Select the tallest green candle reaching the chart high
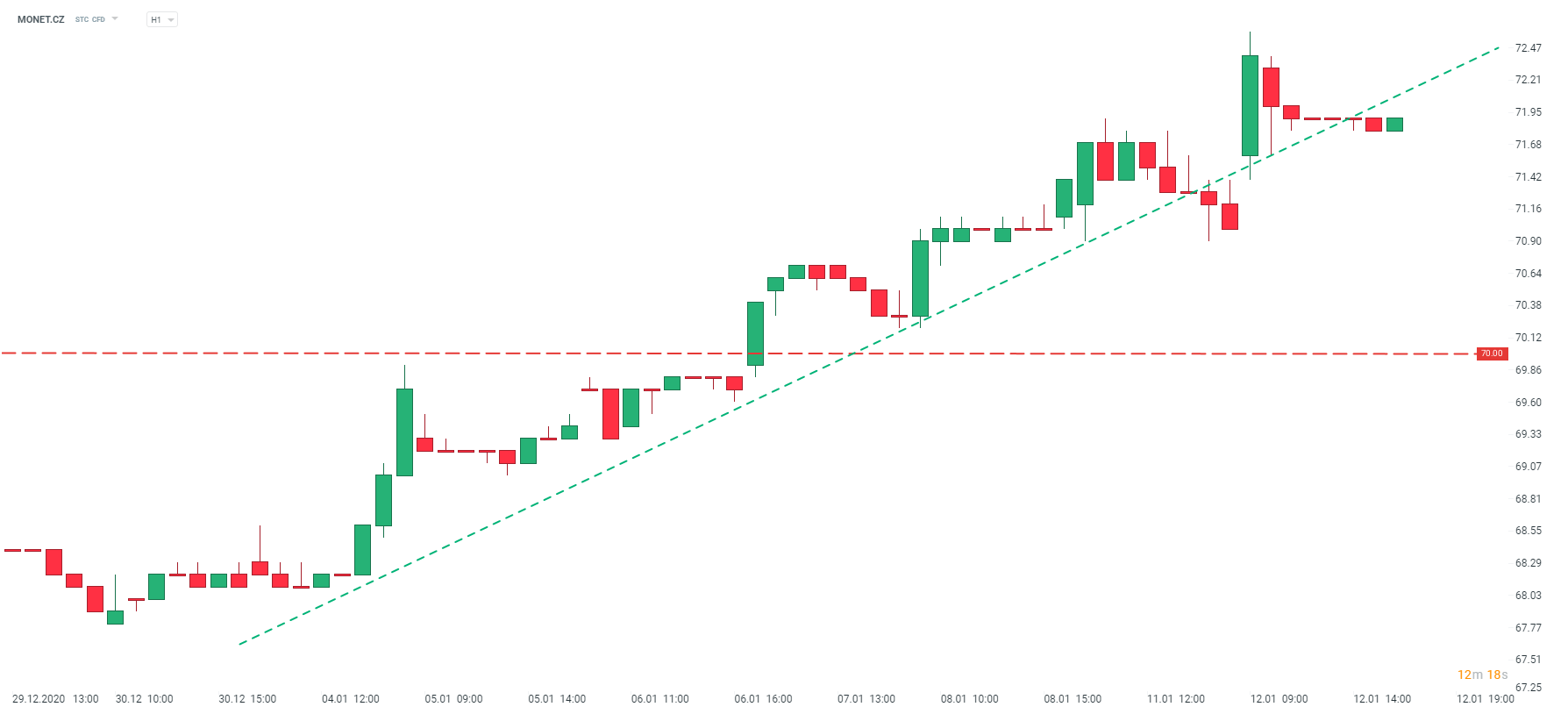Screen dimensions: 1568x714 pyautogui.click(x=1250, y=105)
